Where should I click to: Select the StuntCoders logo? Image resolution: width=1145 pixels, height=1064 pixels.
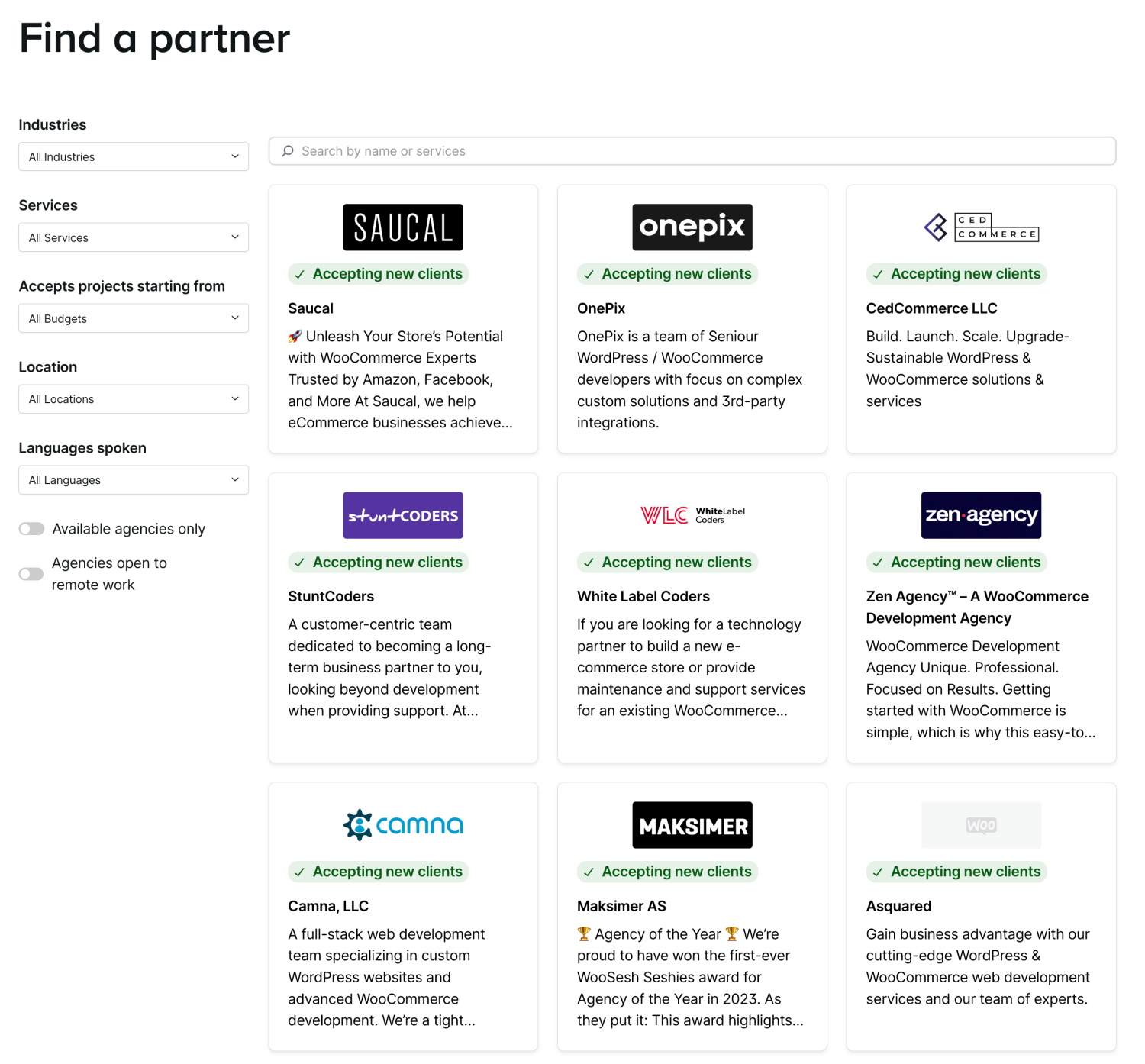coord(402,515)
